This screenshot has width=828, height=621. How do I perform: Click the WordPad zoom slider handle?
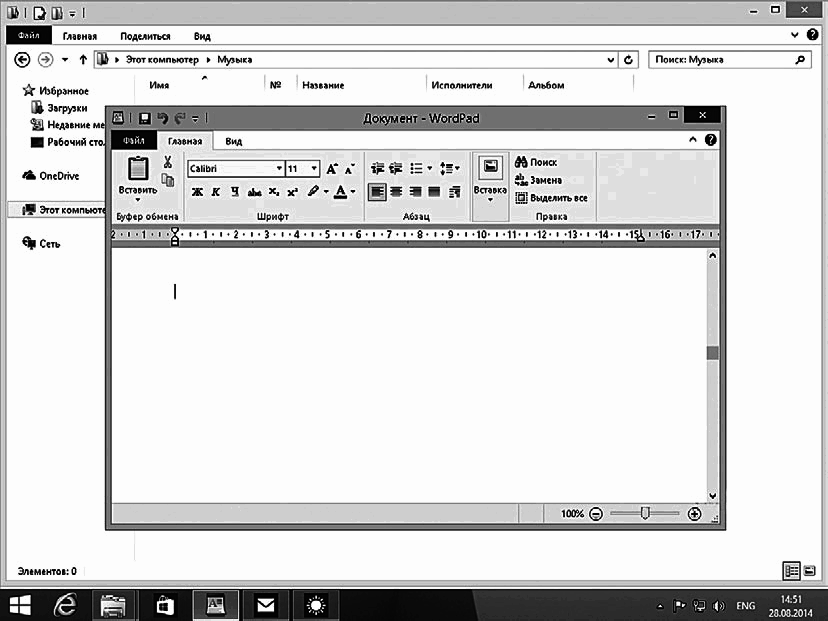coord(645,513)
